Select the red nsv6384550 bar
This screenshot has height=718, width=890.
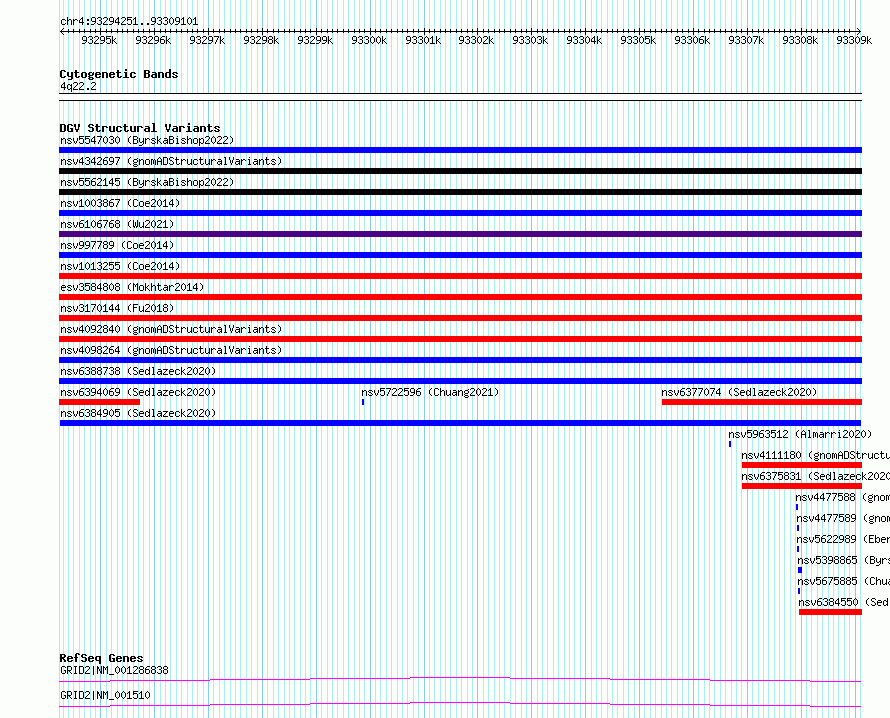(x=830, y=612)
